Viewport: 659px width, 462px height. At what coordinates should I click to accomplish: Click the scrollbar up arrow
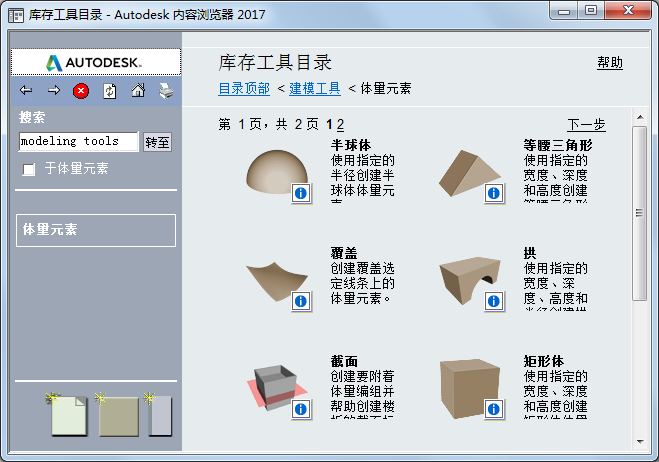tap(640, 117)
